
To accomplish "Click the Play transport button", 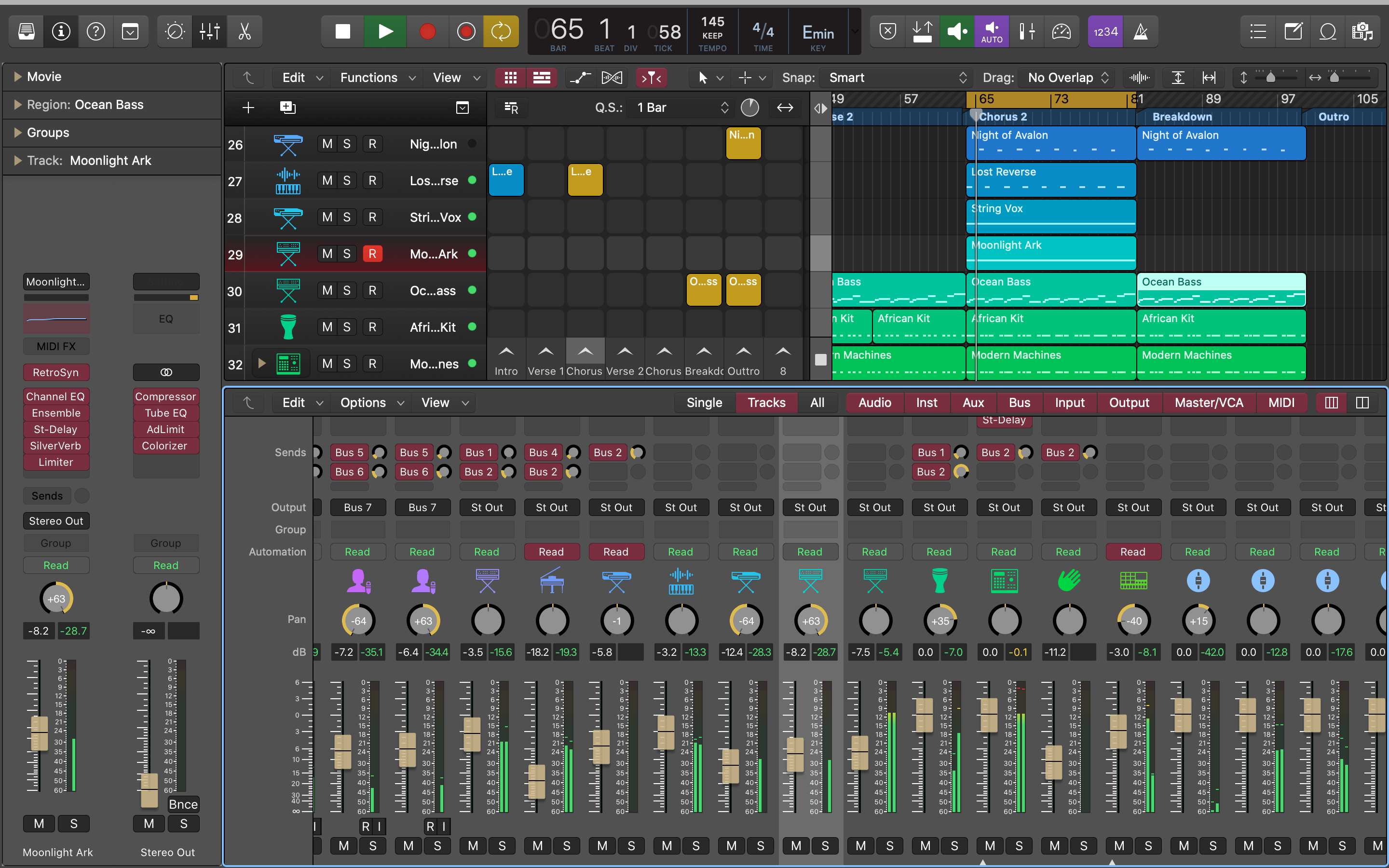I will 385,31.
